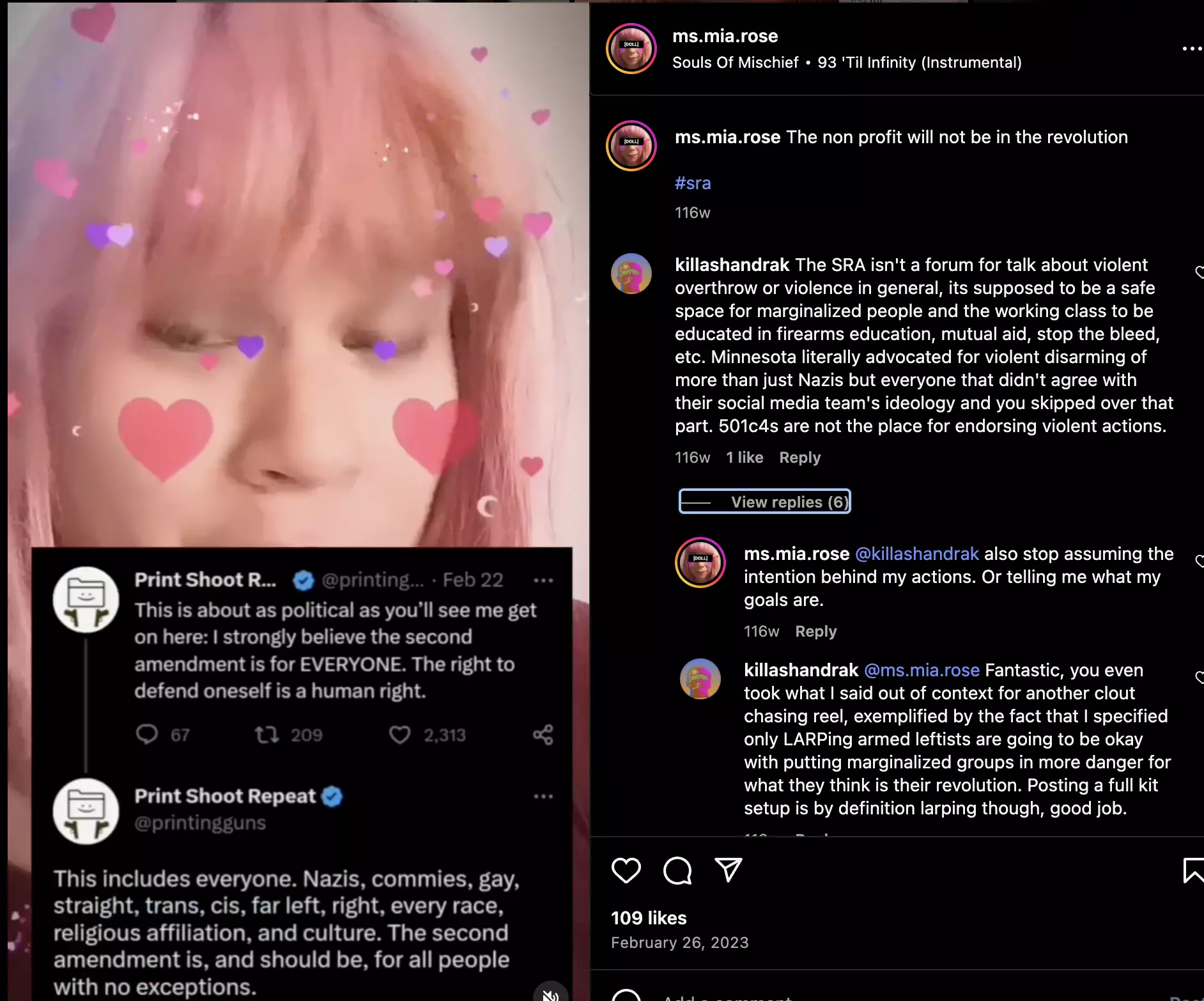Reply to ms.mia.rose's comment
This screenshot has width=1204, height=1001.
815,632
